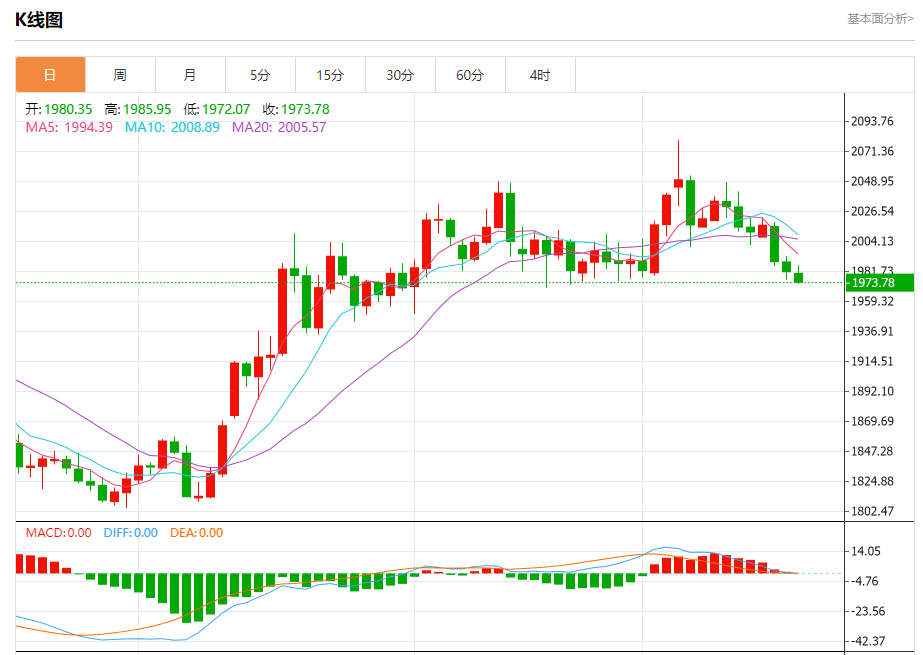Click the DIFF:0.00 indicator label
923x655 pixels.
(131, 533)
